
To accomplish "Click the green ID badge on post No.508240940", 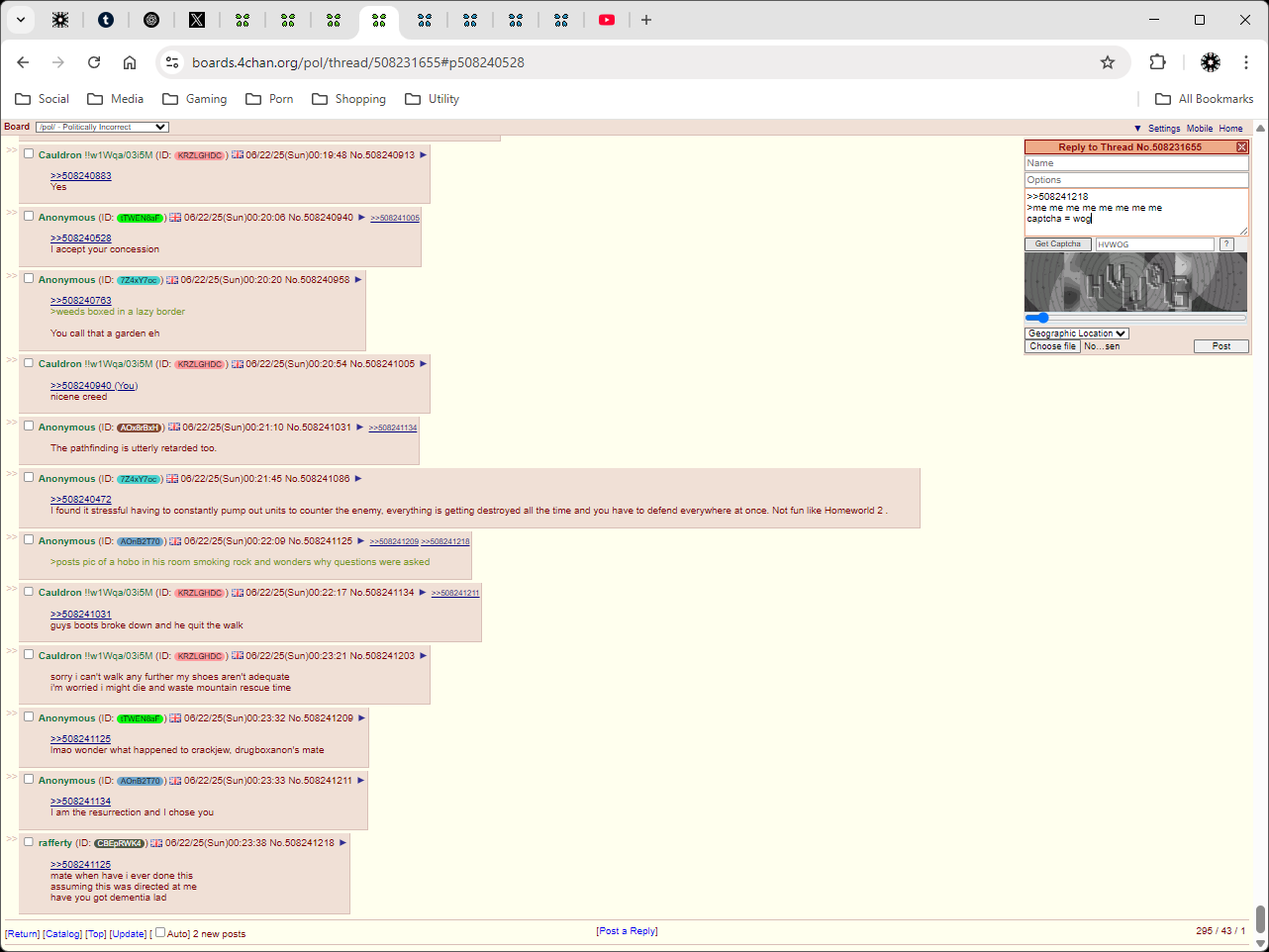I will (140, 218).
